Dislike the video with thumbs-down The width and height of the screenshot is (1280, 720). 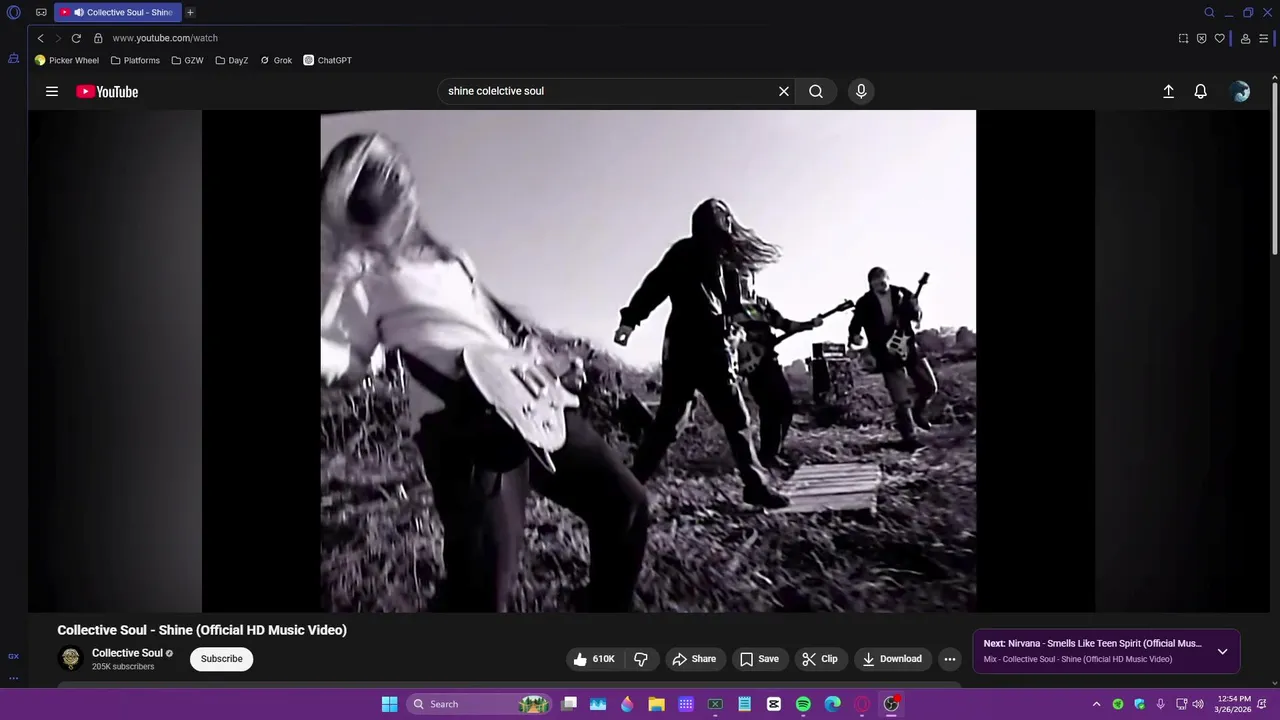[x=641, y=659]
